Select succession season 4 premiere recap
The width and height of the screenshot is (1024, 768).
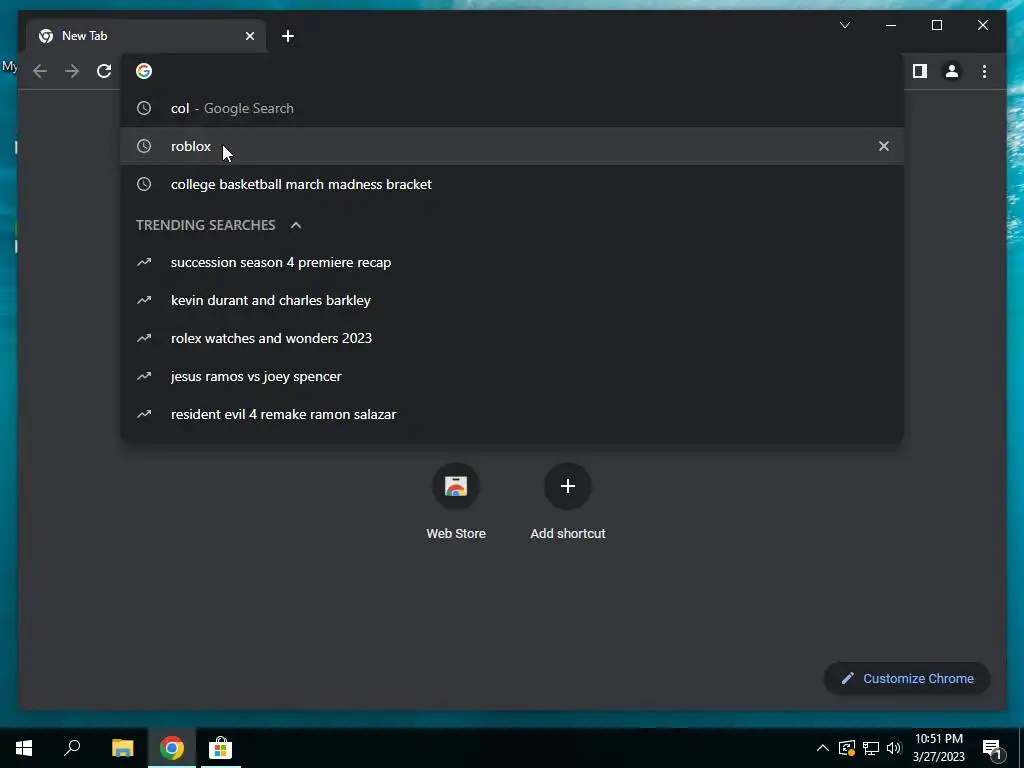512,263
